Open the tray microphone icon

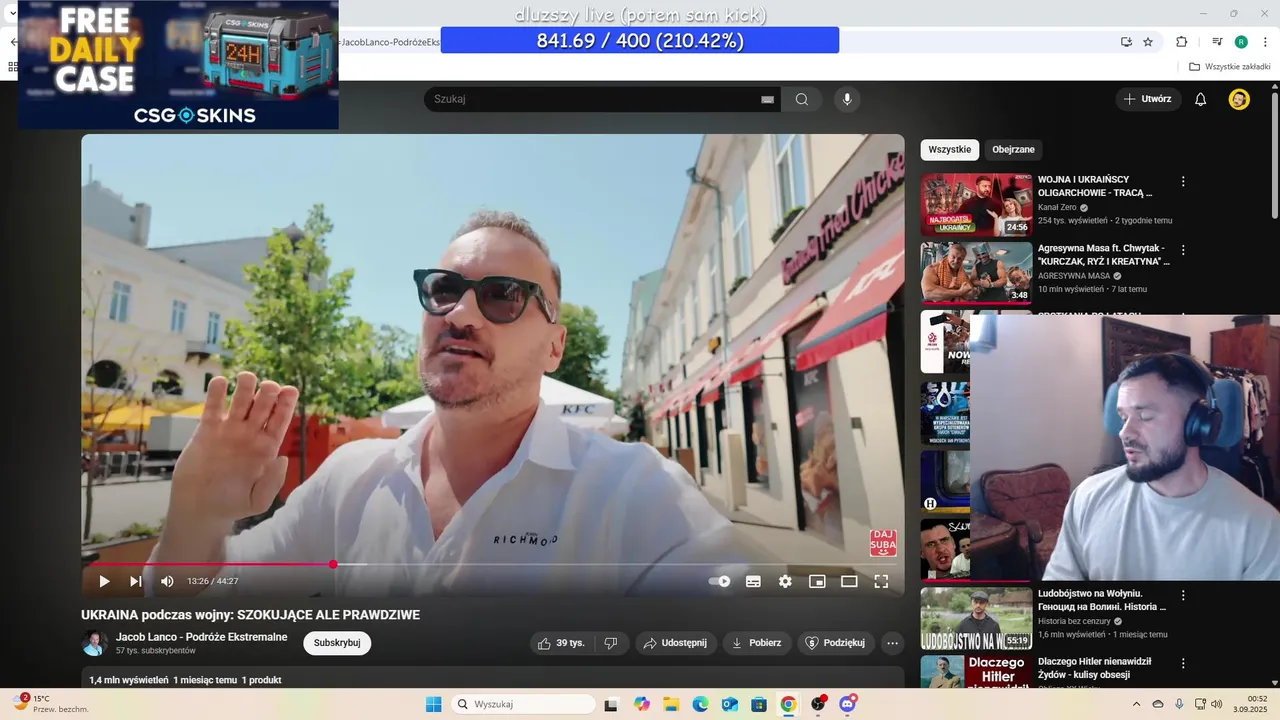[x=1179, y=704]
